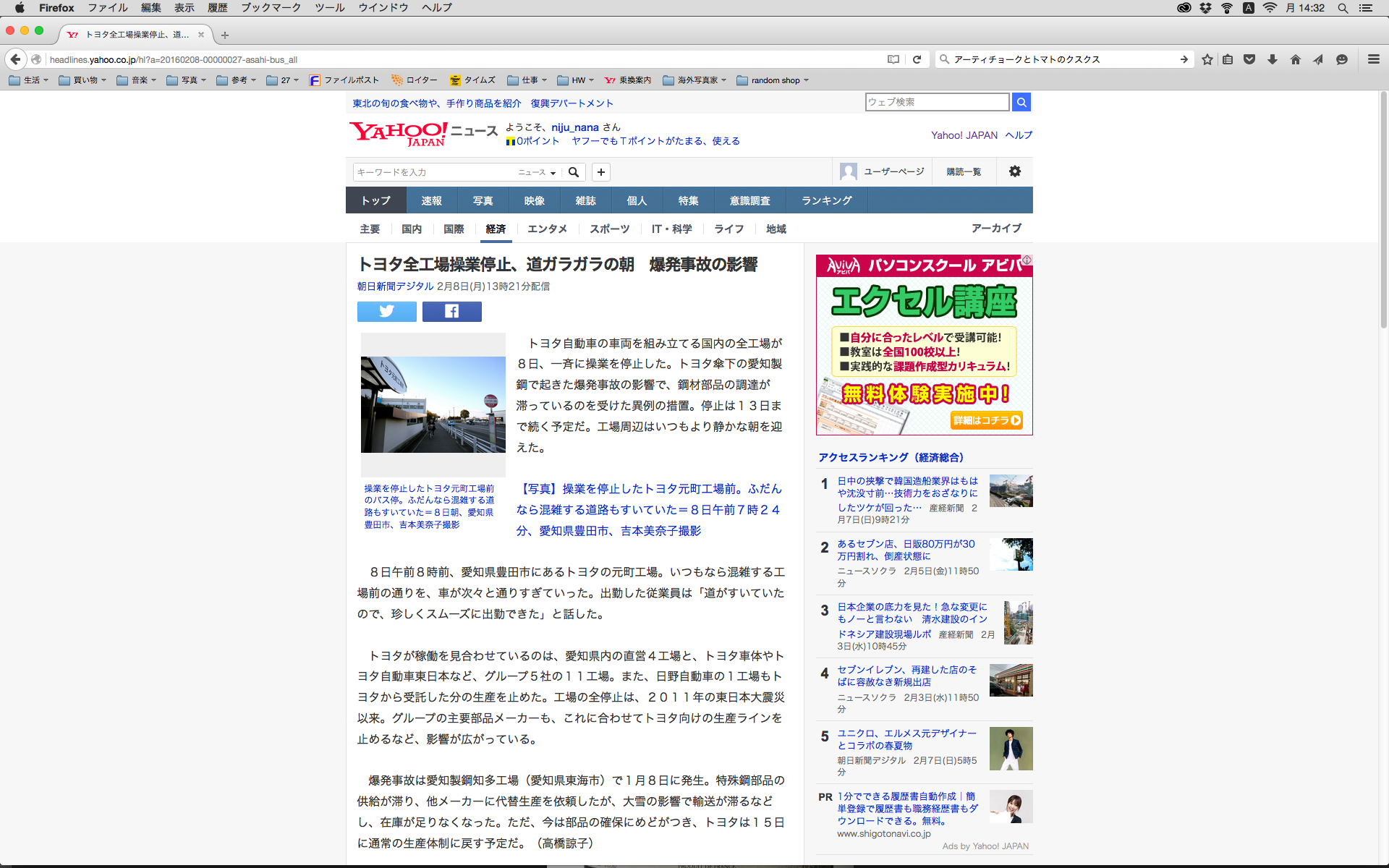Share article via Twitter button

(386, 312)
